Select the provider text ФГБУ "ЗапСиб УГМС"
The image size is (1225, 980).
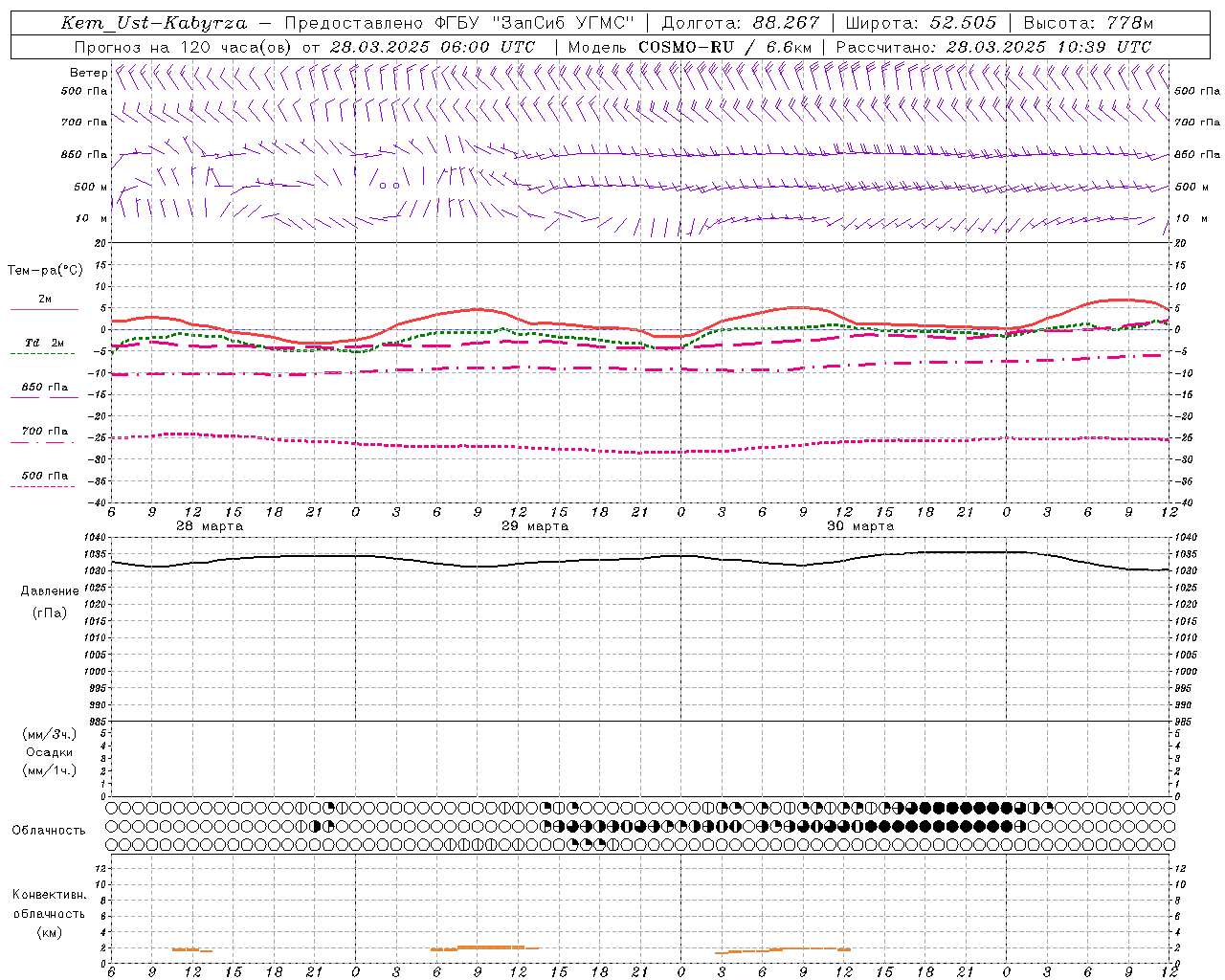[x=535, y=23]
